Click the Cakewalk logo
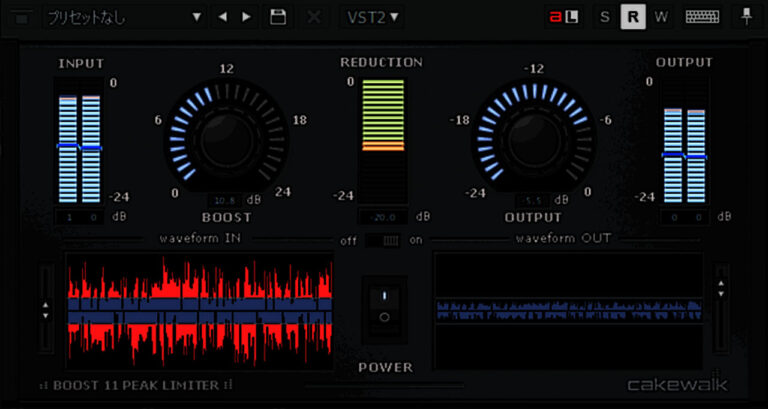Screen dimensions: 768x409 (x=677, y=385)
